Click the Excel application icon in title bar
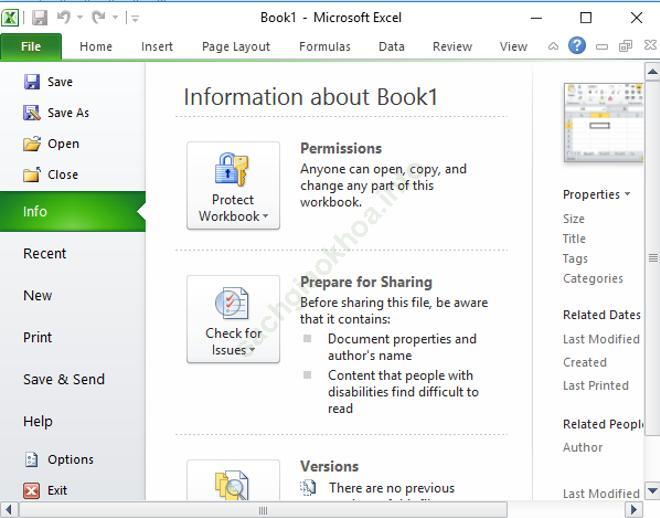This screenshot has height=518, width=660. (x=10, y=18)
